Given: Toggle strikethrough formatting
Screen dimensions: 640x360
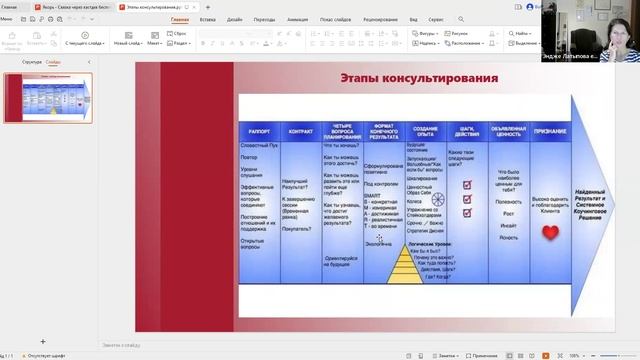Looking at the screenshot, I should [x=242, y=43].
